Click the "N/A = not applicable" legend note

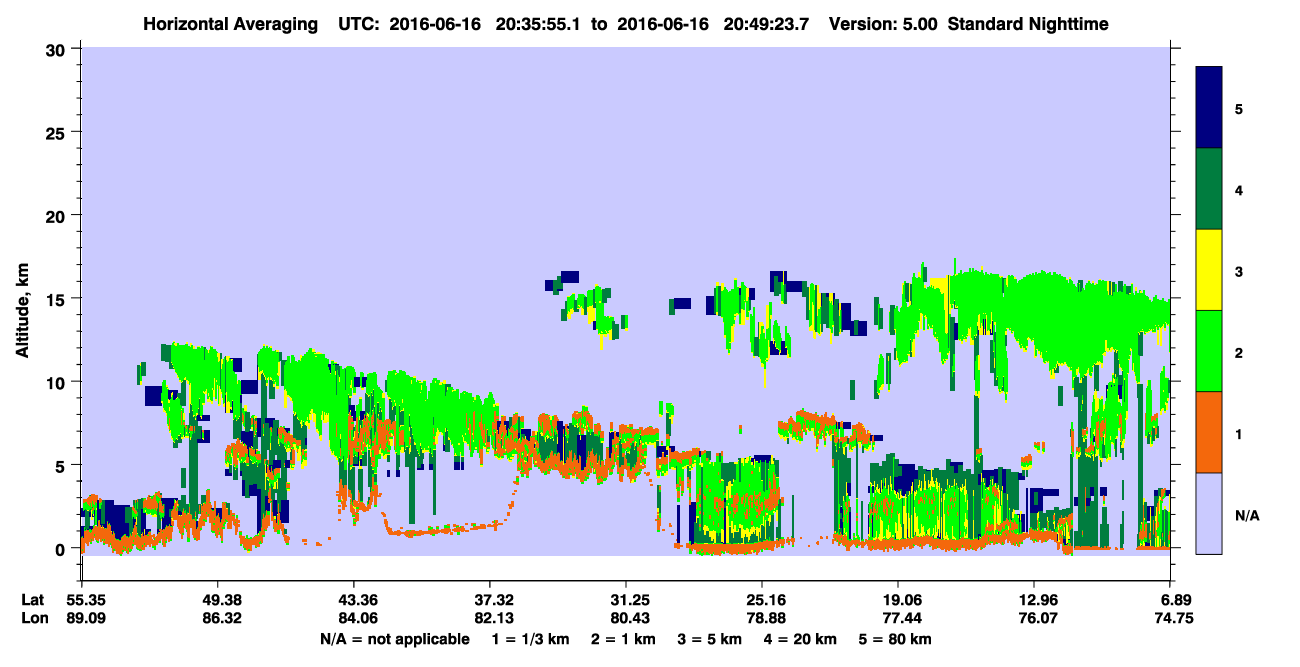(x=394, y=638)
